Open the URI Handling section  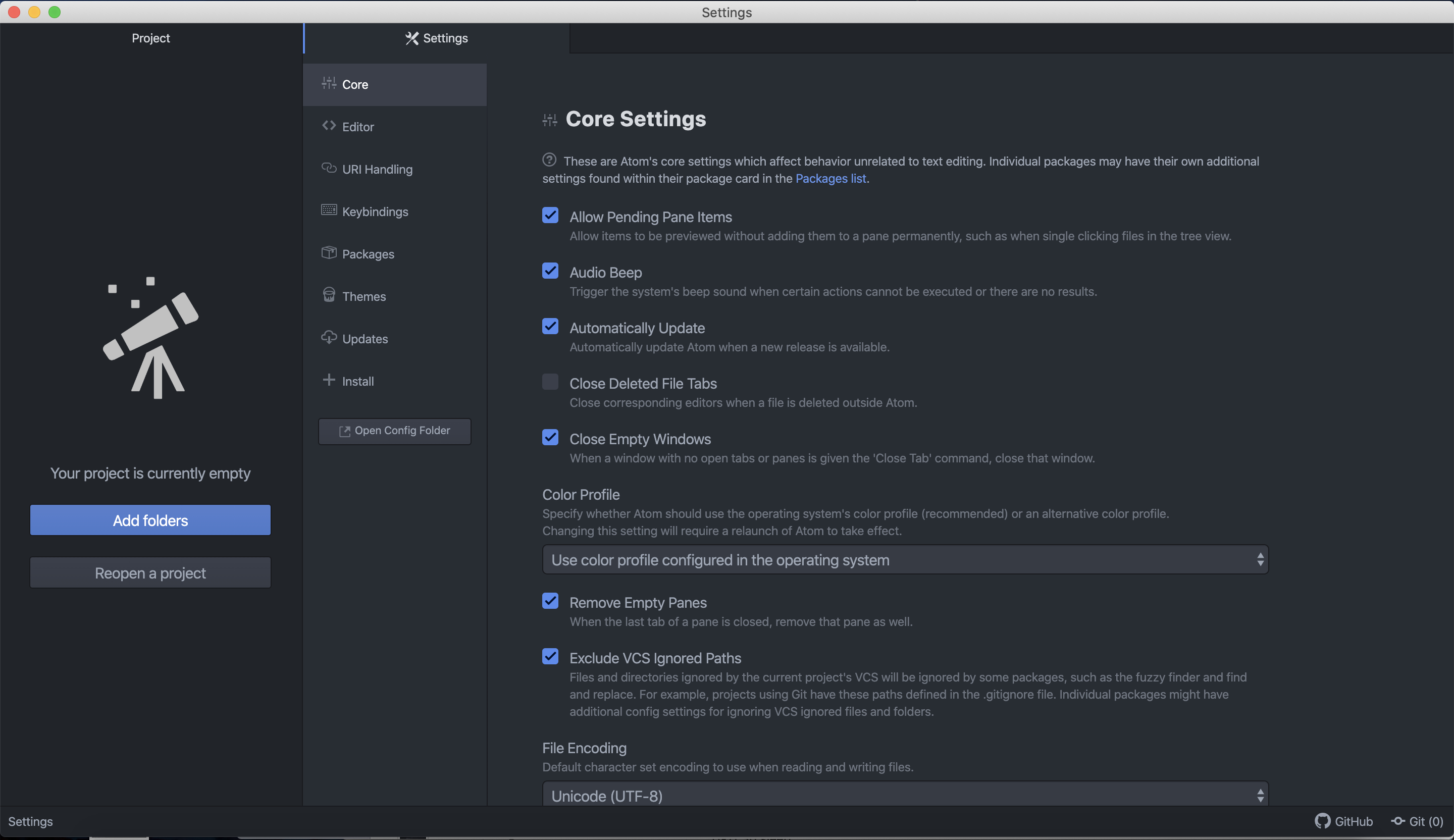pyautogui.click(x=395, y=169)
